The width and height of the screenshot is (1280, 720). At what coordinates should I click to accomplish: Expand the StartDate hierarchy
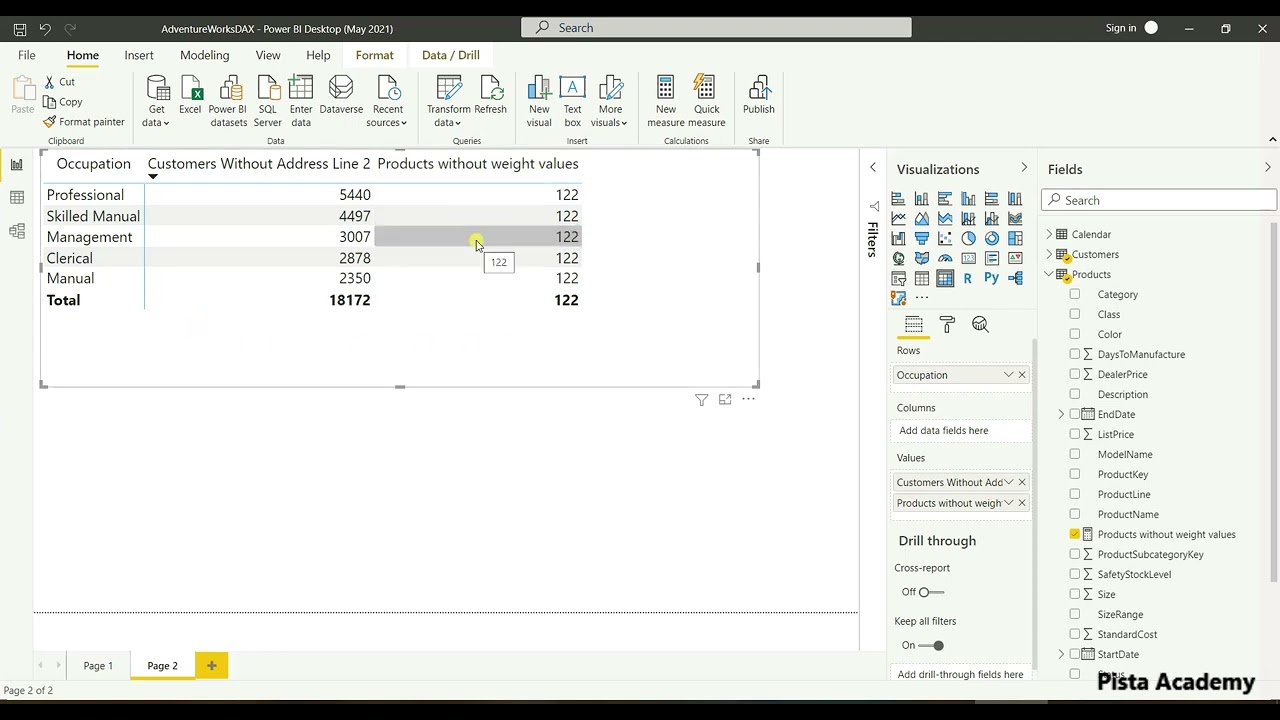point(1062,654)
